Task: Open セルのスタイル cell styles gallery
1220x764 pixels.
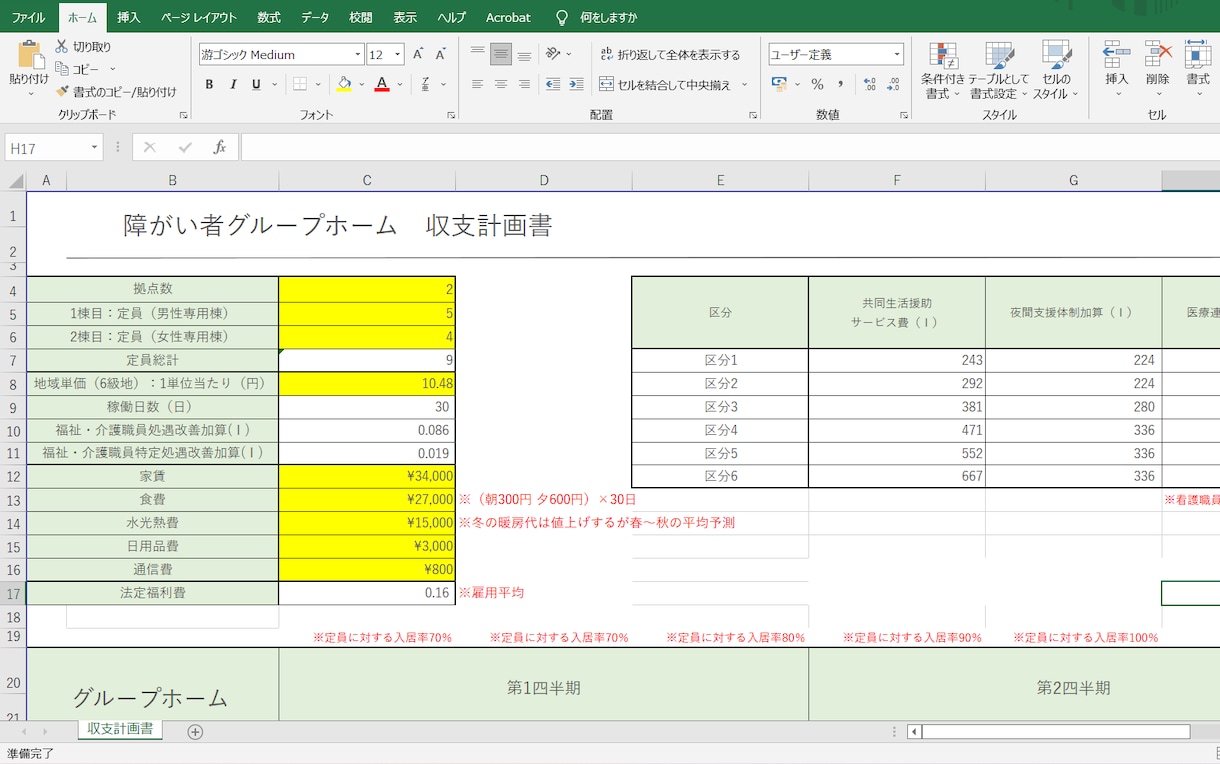Action: coord(1056,70)
